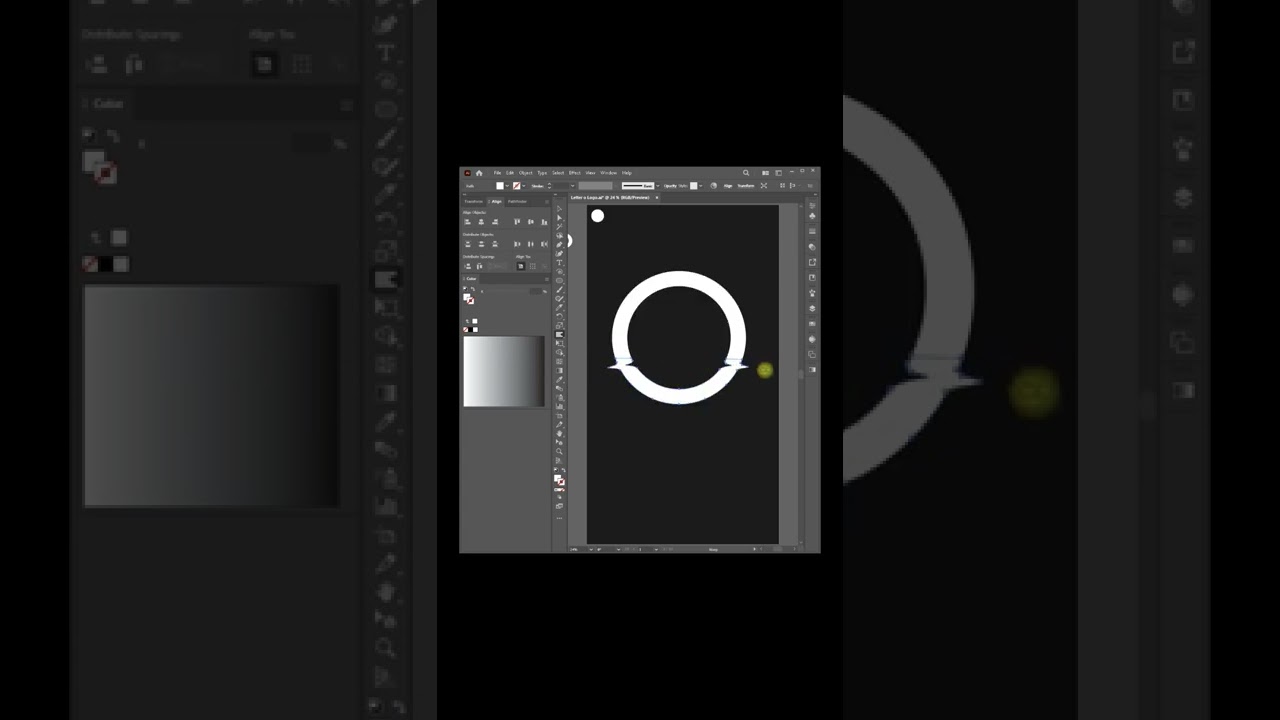Click the stroke none swatch in the control bar
This screenshot has width=1280, height=720.
(517, 186)
